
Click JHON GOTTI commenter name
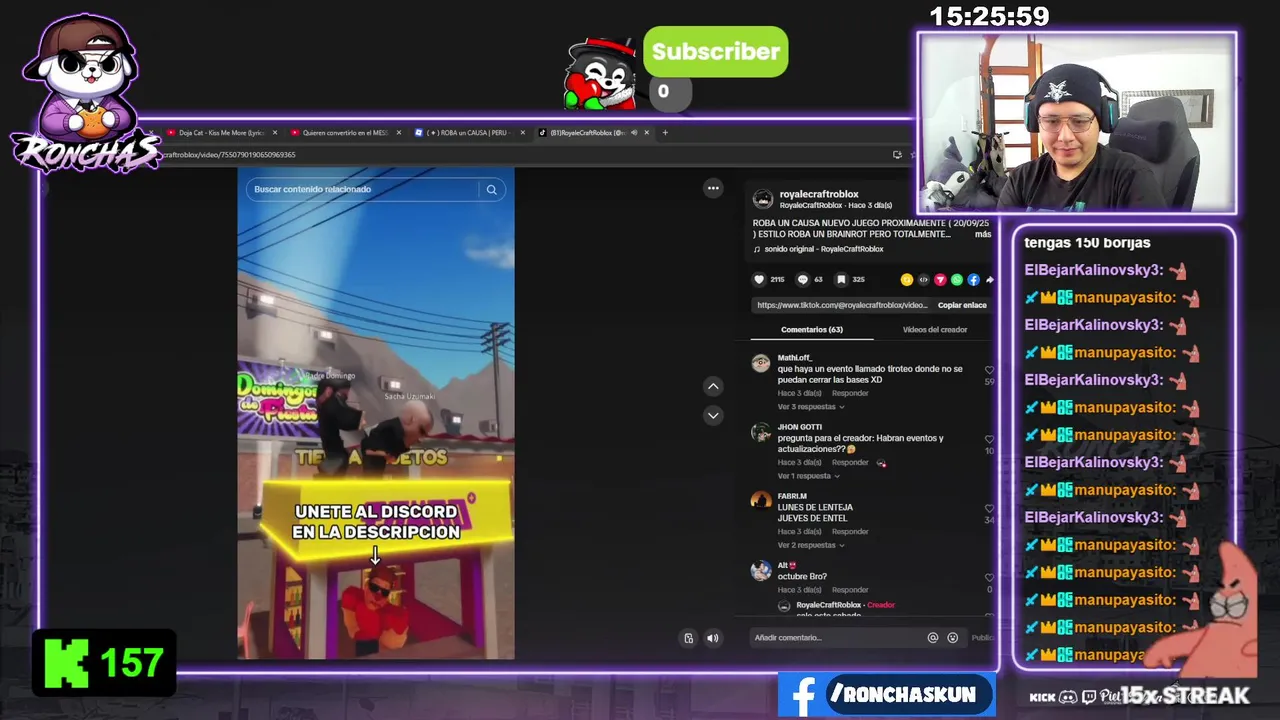(800, 427)
